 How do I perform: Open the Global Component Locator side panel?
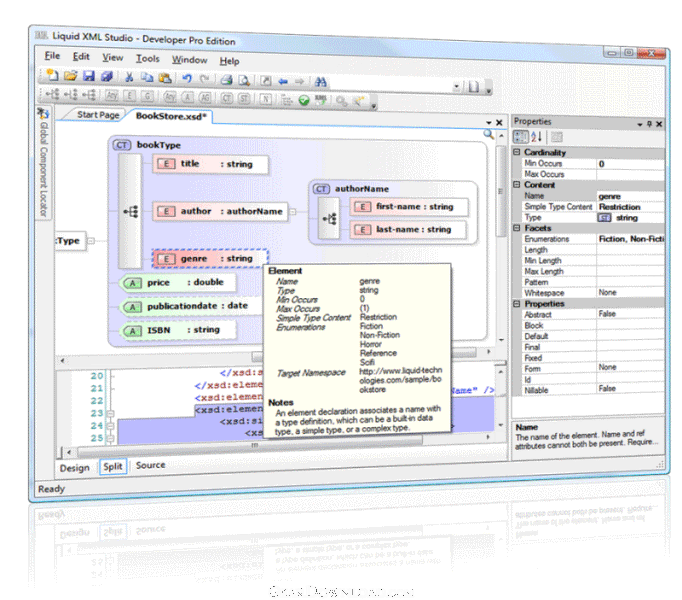coord(43,163)
